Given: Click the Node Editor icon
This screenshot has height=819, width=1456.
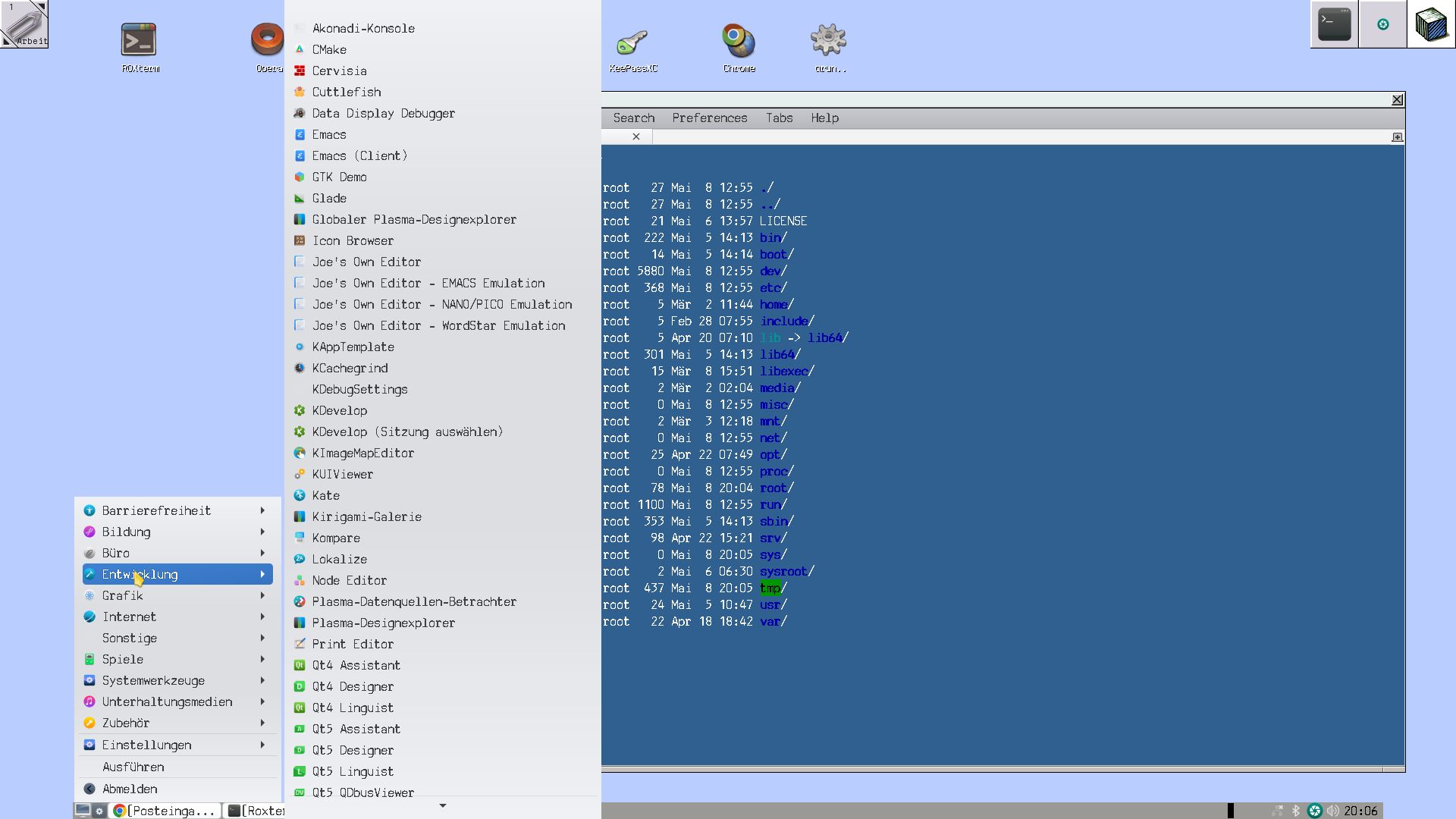Looking at the screenshot, I should pos(300,580).
